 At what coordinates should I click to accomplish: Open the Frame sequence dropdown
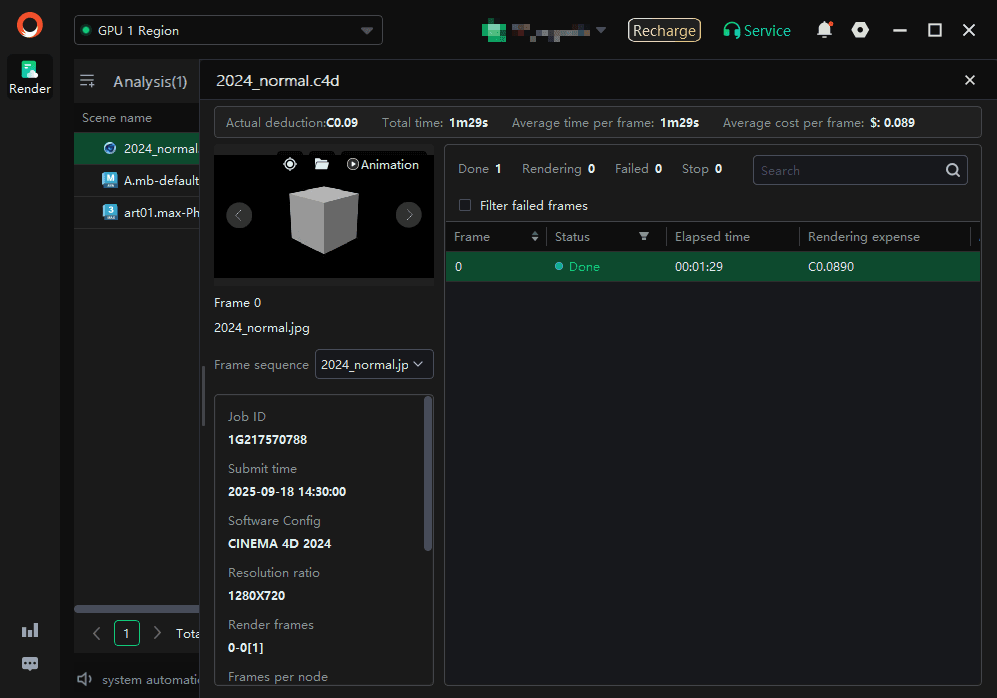(x=374, y=365)
